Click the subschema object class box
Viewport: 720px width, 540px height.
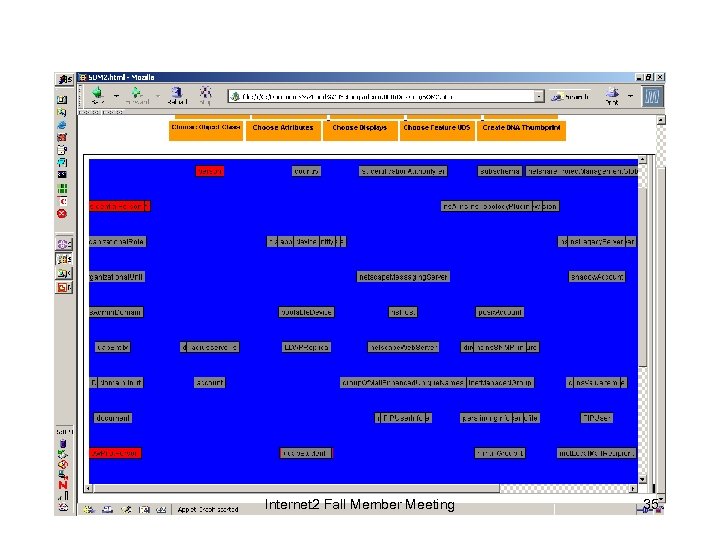pos(500,171)
